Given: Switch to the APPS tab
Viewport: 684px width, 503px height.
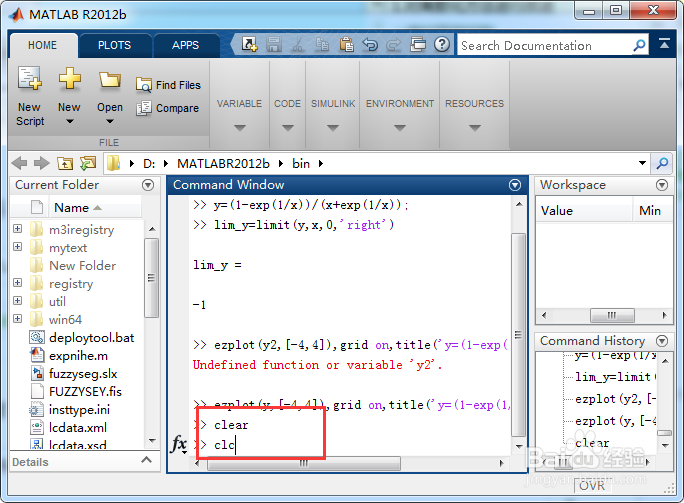Looking at the screenshot, I should click(185, 45).
